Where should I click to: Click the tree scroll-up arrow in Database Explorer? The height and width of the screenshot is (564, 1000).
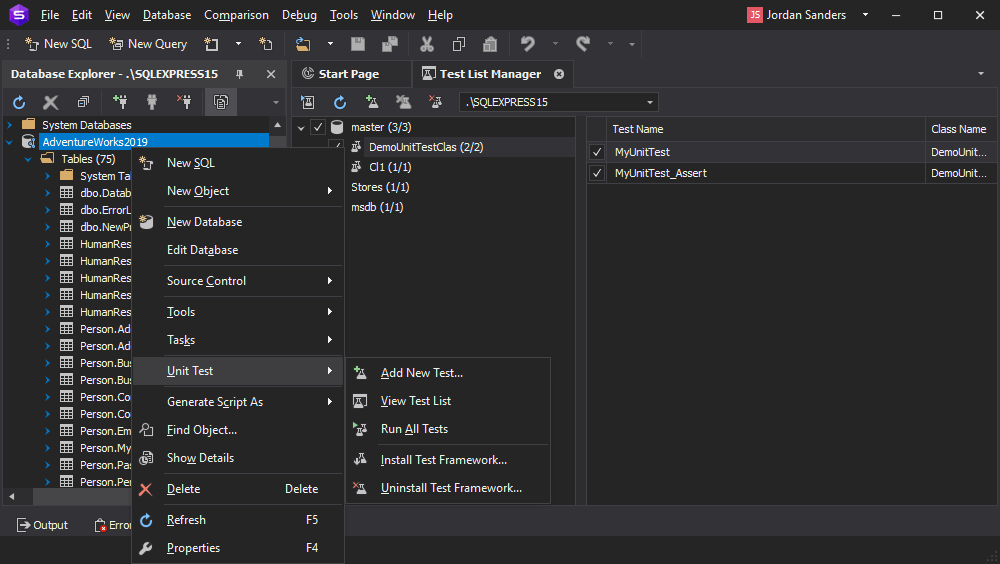coord(277,125)
